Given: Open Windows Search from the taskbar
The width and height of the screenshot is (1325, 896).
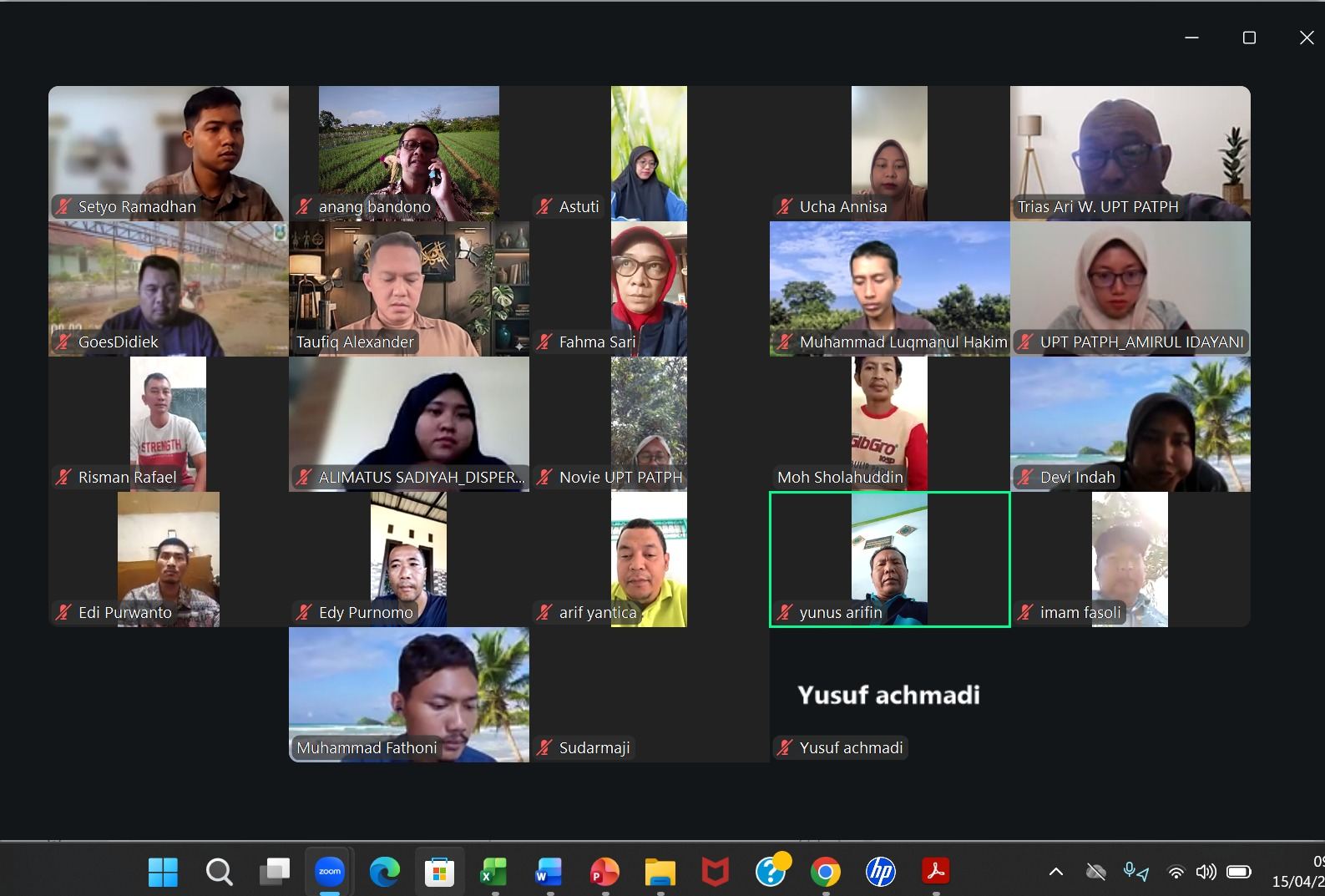Looking at the screenshot, I should pyautogui.click(x=219, y=872).
